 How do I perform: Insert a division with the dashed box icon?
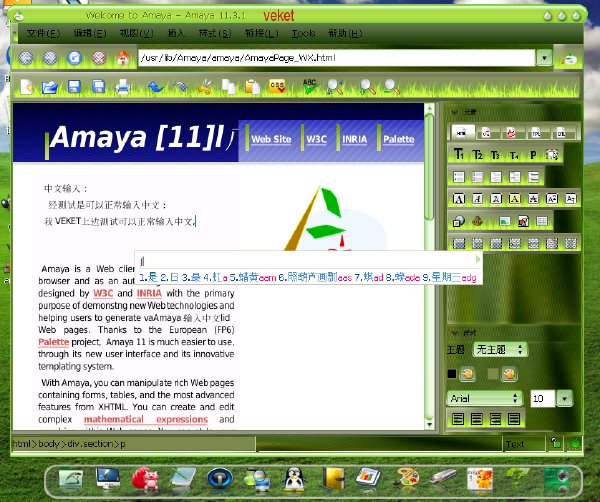552,155
